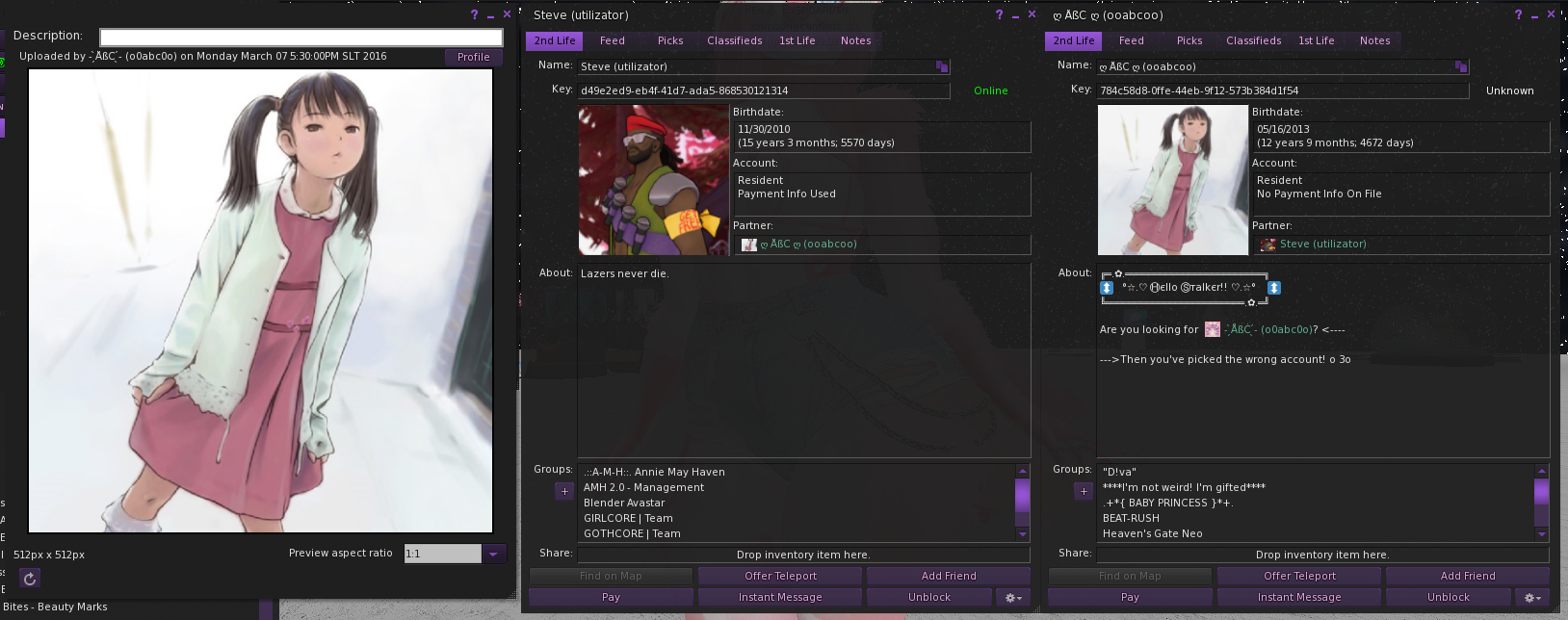Open the Classifieds tab in ooabcoo's profile
Image resolution: width=1568 pixels, height=620 pixels.
click(x=1253, y=40)
